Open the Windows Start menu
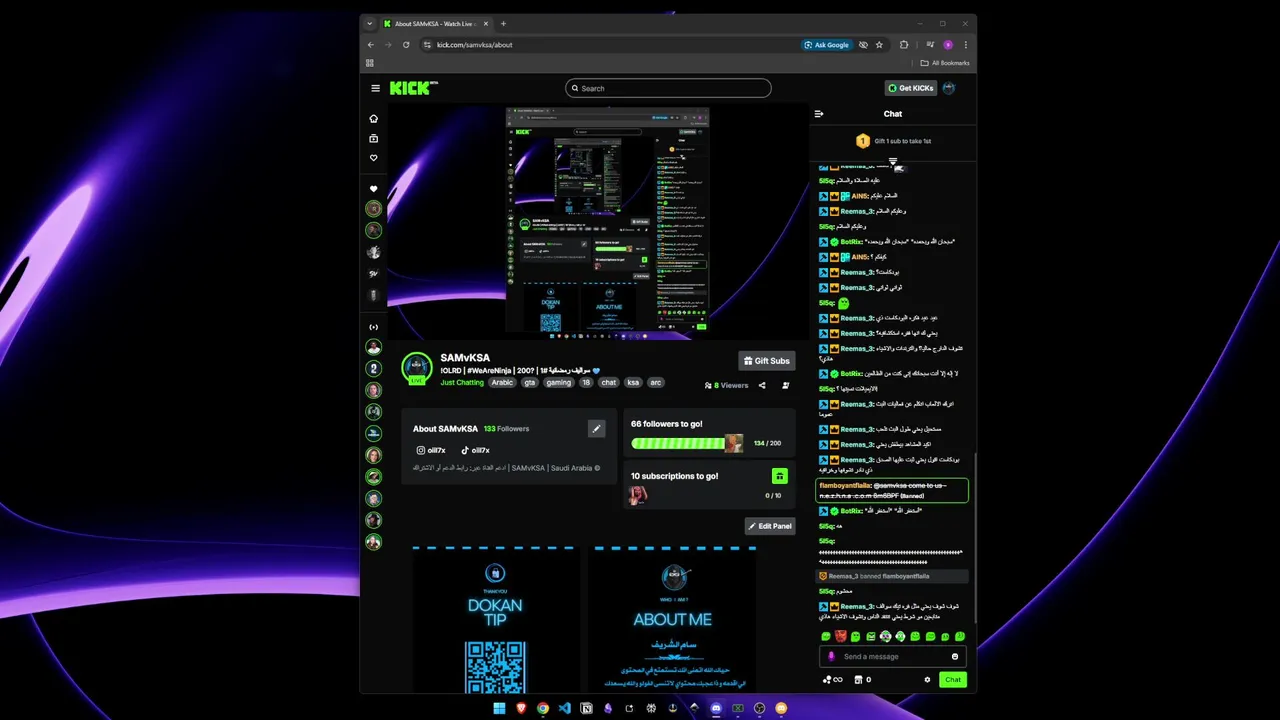 click(499, 708)
